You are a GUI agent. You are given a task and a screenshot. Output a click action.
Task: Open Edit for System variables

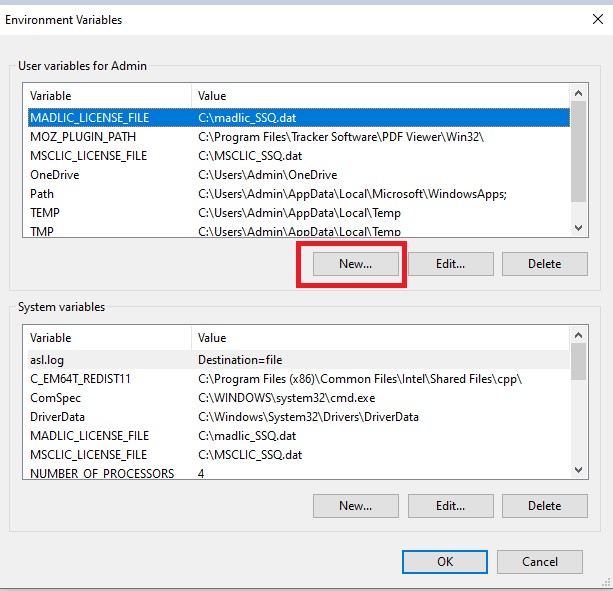point(450,506)
